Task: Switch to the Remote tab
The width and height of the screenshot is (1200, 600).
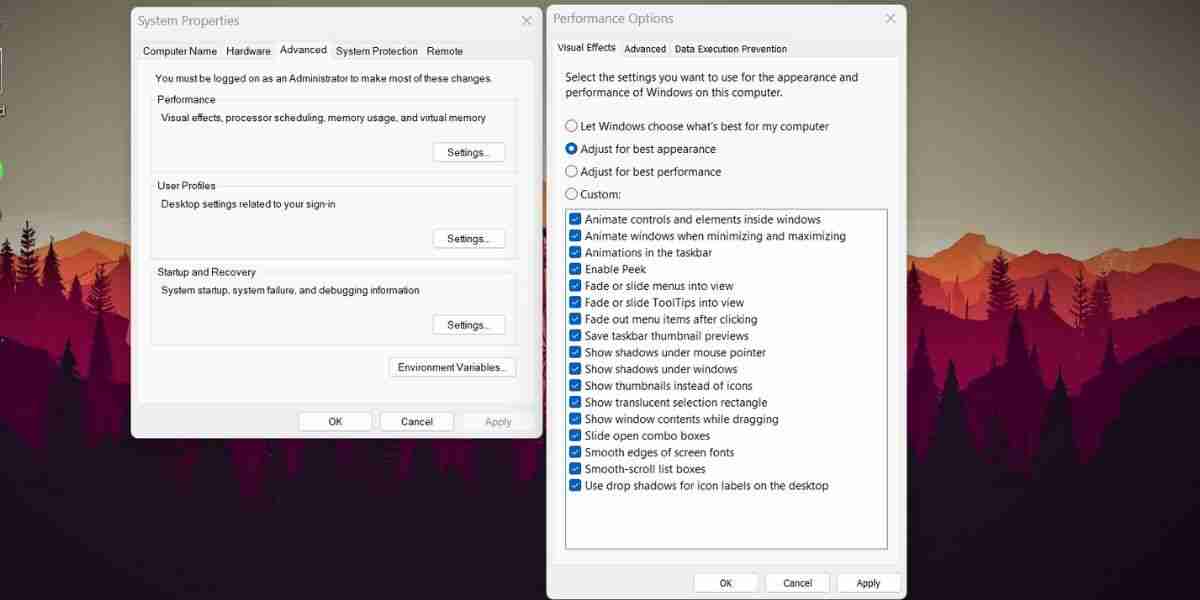Action: click(445, 51)
